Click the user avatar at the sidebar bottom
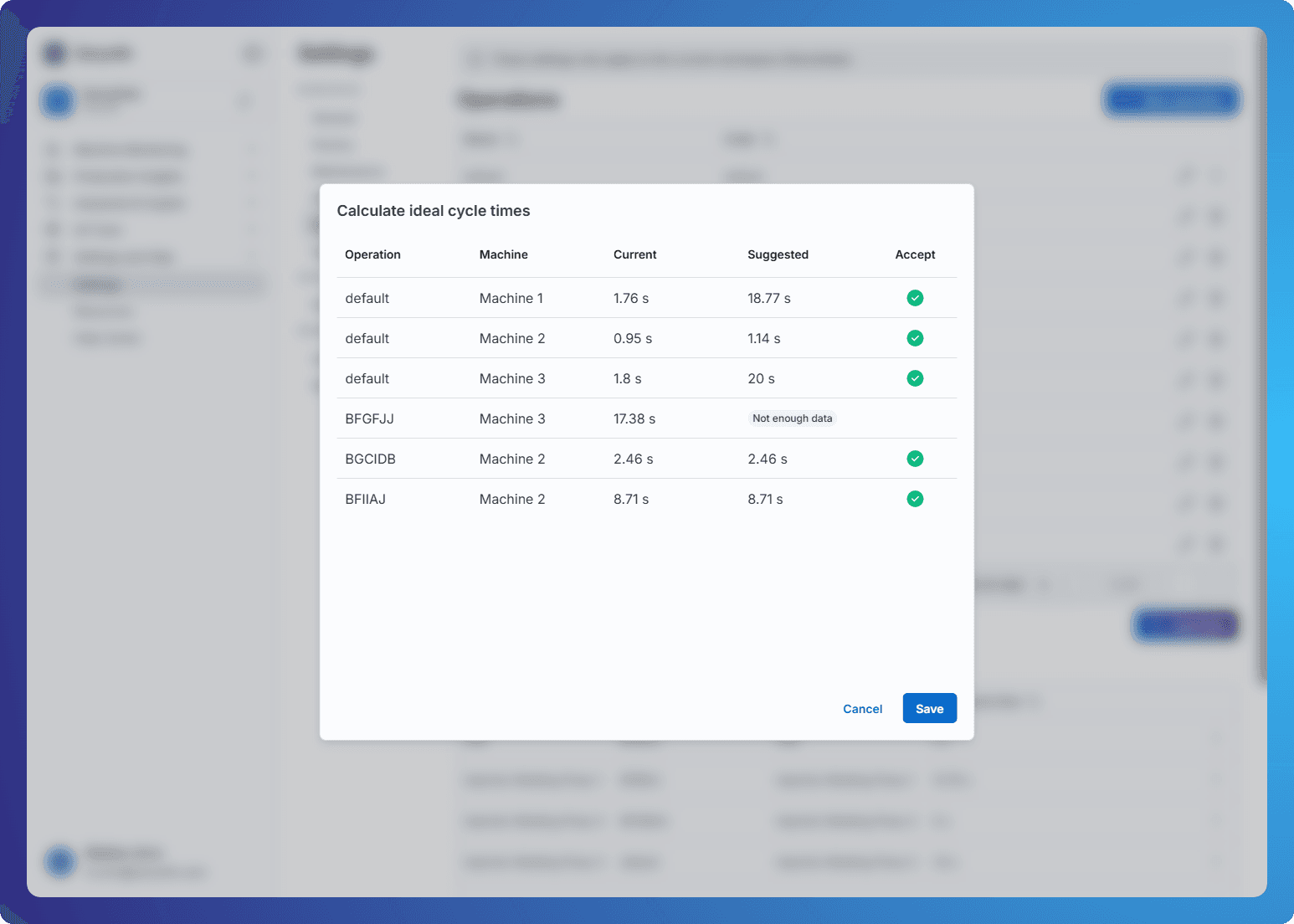Viewport: 1294px width, 924px height. 59,861
